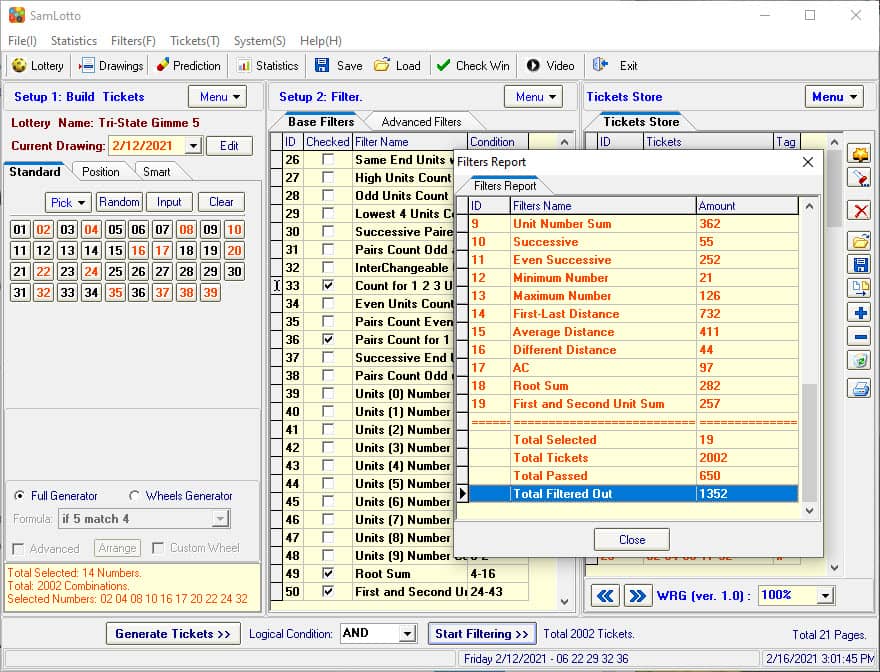Select the Total Passed row in report
The height and width of the screenshot is (672, 880).
634,476
